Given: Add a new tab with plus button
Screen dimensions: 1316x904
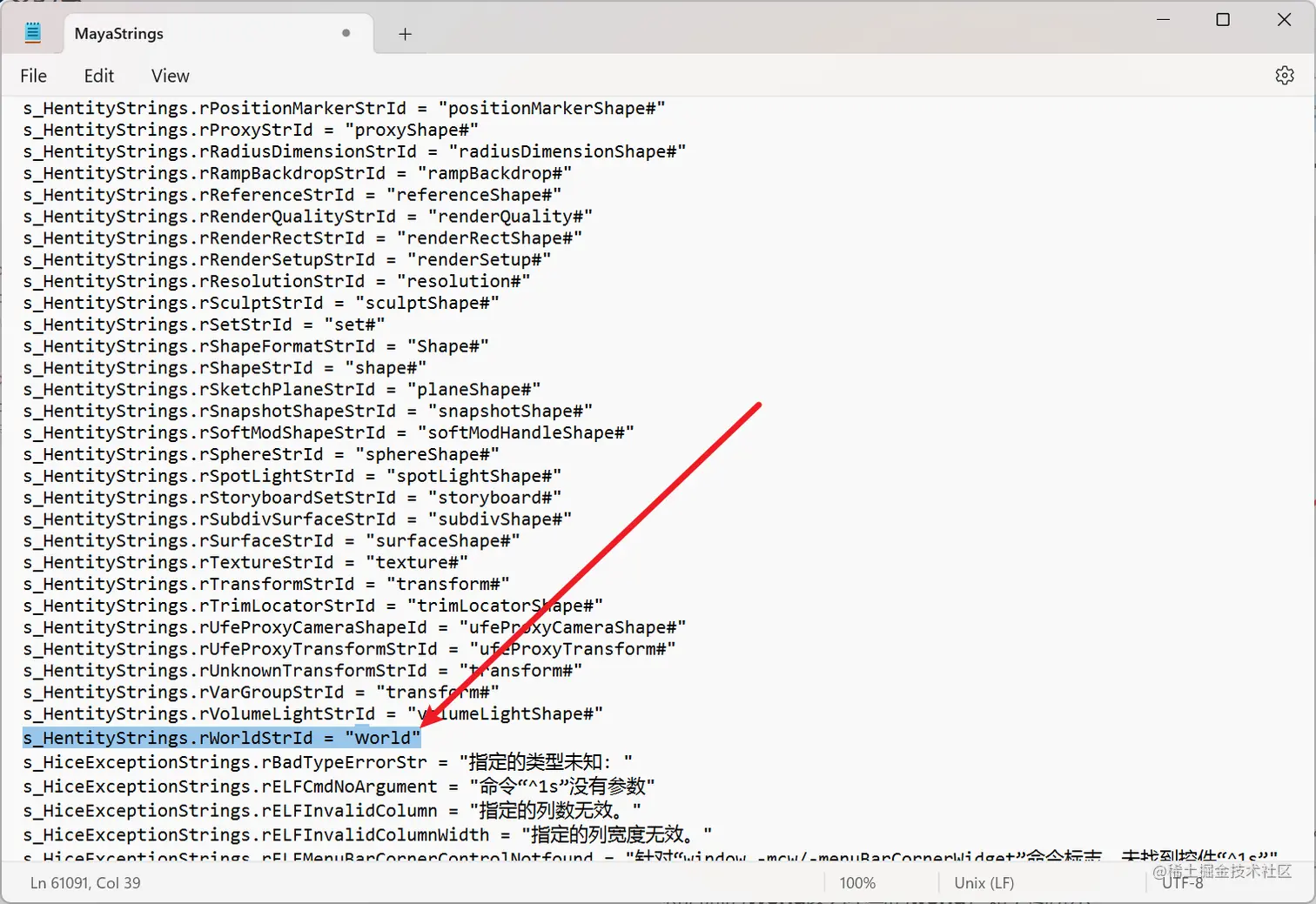Looking at the screenshot, I should (x=405, y=34).
